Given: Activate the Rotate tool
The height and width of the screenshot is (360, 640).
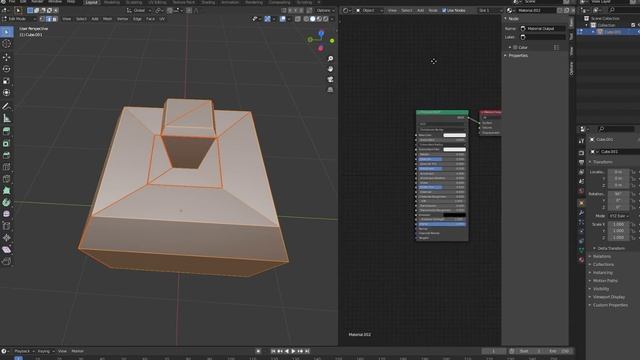Looking at the screenshot, I should click(7, 69).
